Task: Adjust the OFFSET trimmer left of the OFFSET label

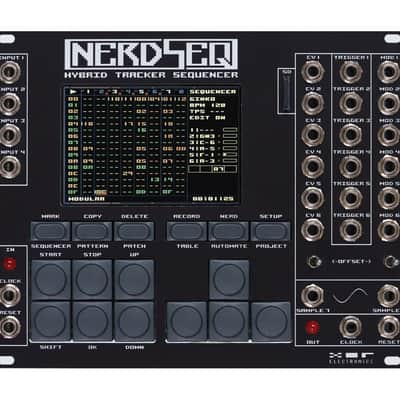Action: click(314, 262)
